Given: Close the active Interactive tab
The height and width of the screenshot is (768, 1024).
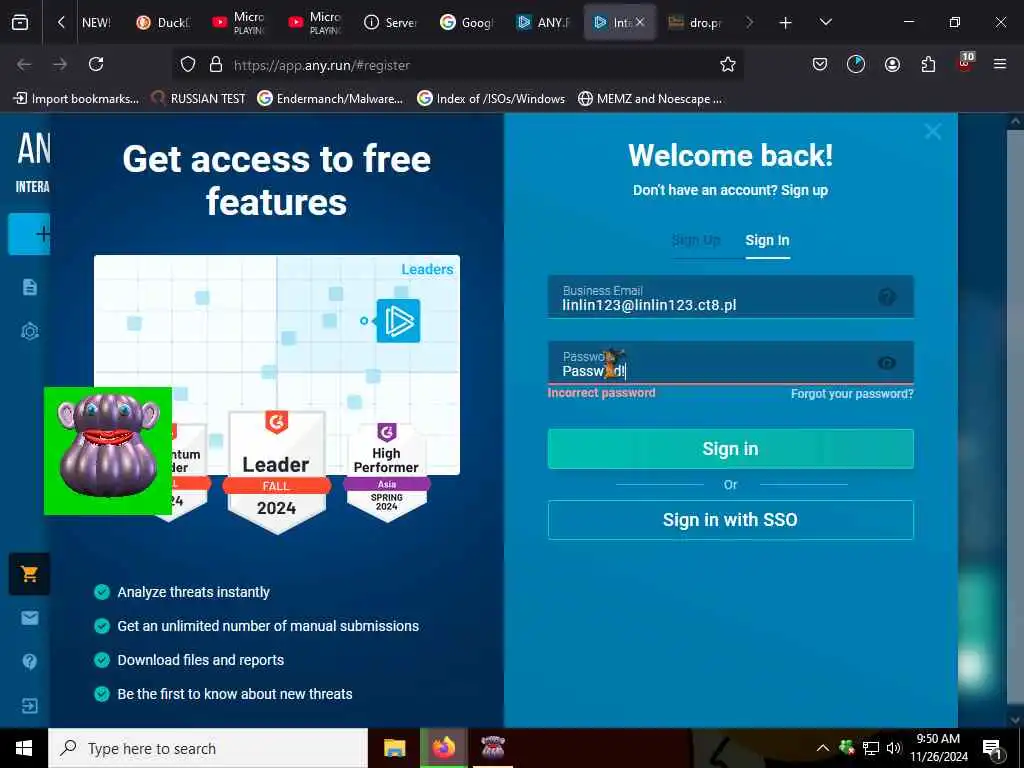Looking at the screenshot, I should 640,22.
